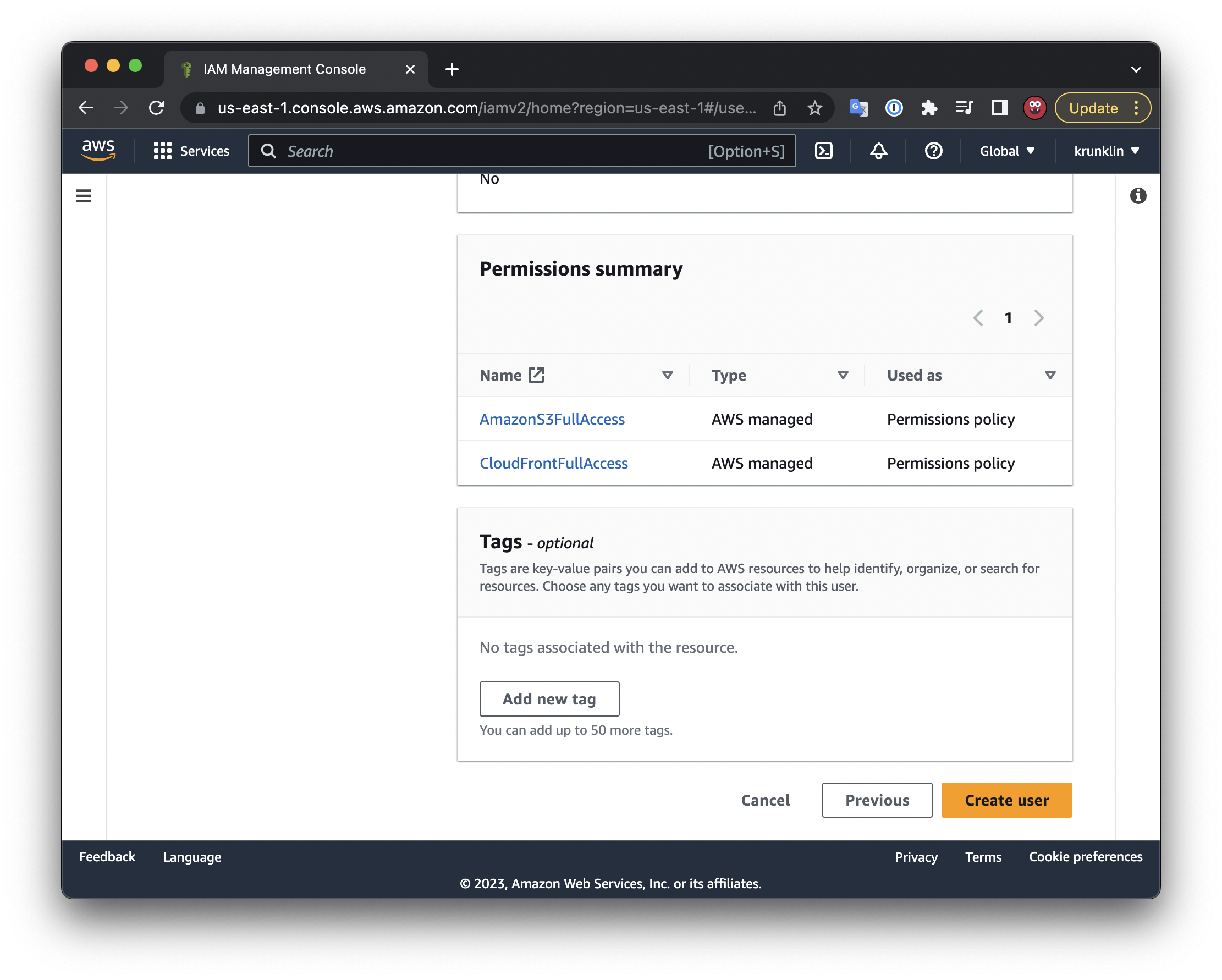Open the Services grid menu
This screenshot has width=1222, height=980.
(191, 151)
